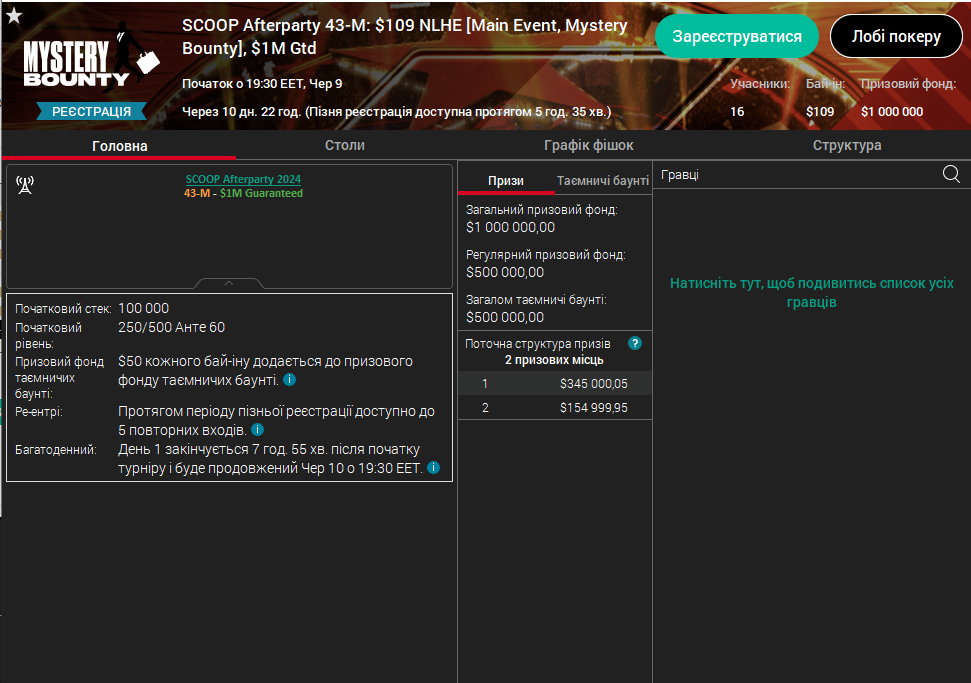This screenshot has height=683, width=971.
Task: Select first prize row $345 000,05
Action: [555, 383]
